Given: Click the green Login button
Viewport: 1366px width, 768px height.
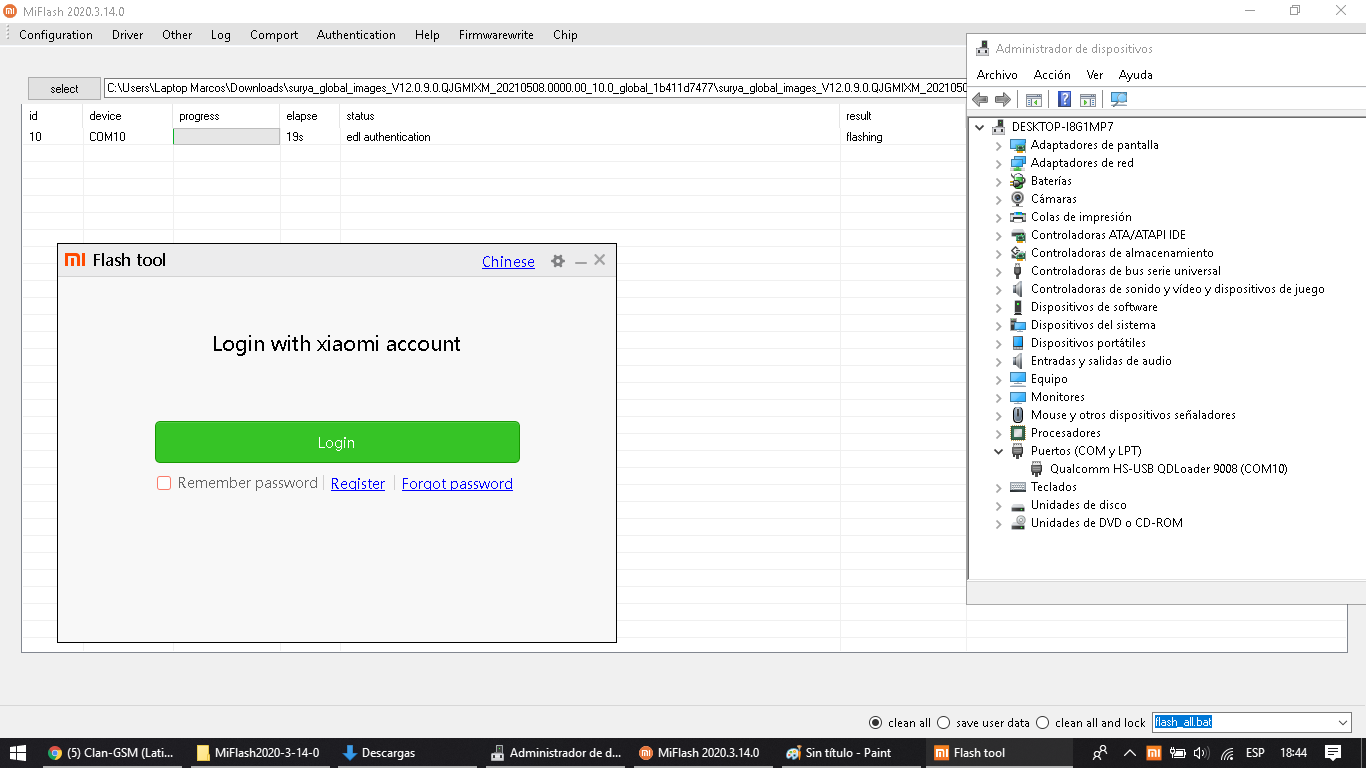Looking at the screenshot, I should pyautogui.click(x=337, y=442).
